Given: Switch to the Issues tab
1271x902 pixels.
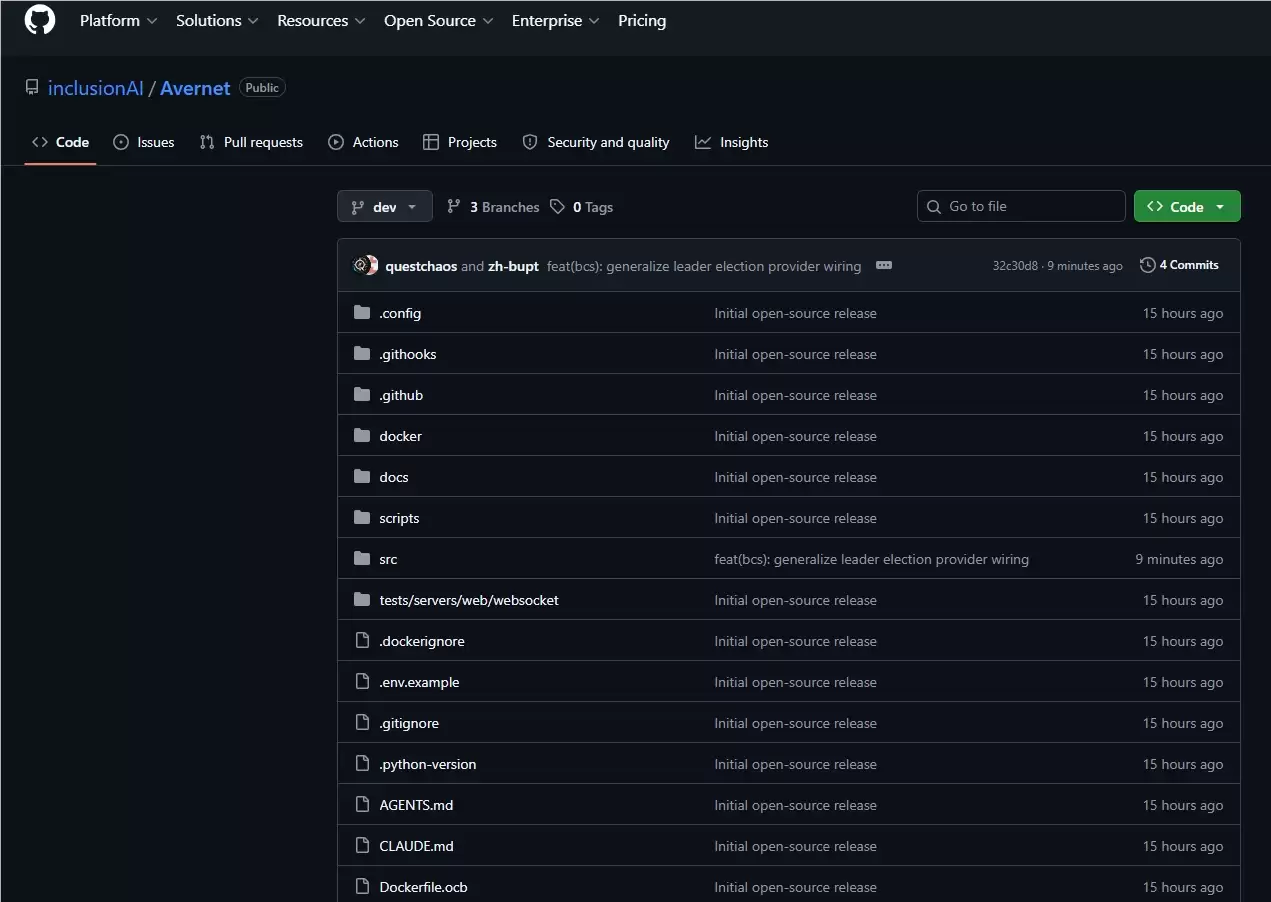Looking at the screenshot, I should click(144, 142).
